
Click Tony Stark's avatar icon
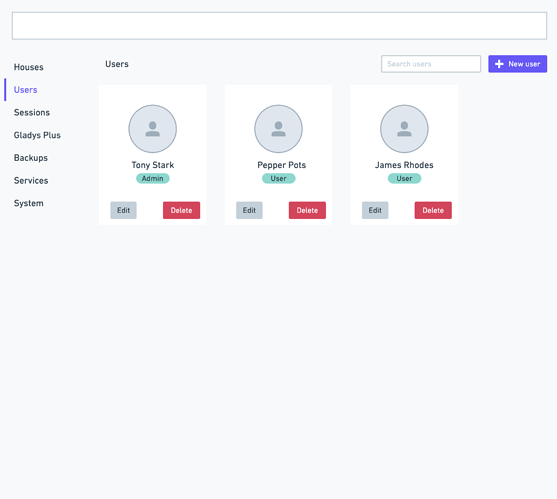(x=152, y=129)
